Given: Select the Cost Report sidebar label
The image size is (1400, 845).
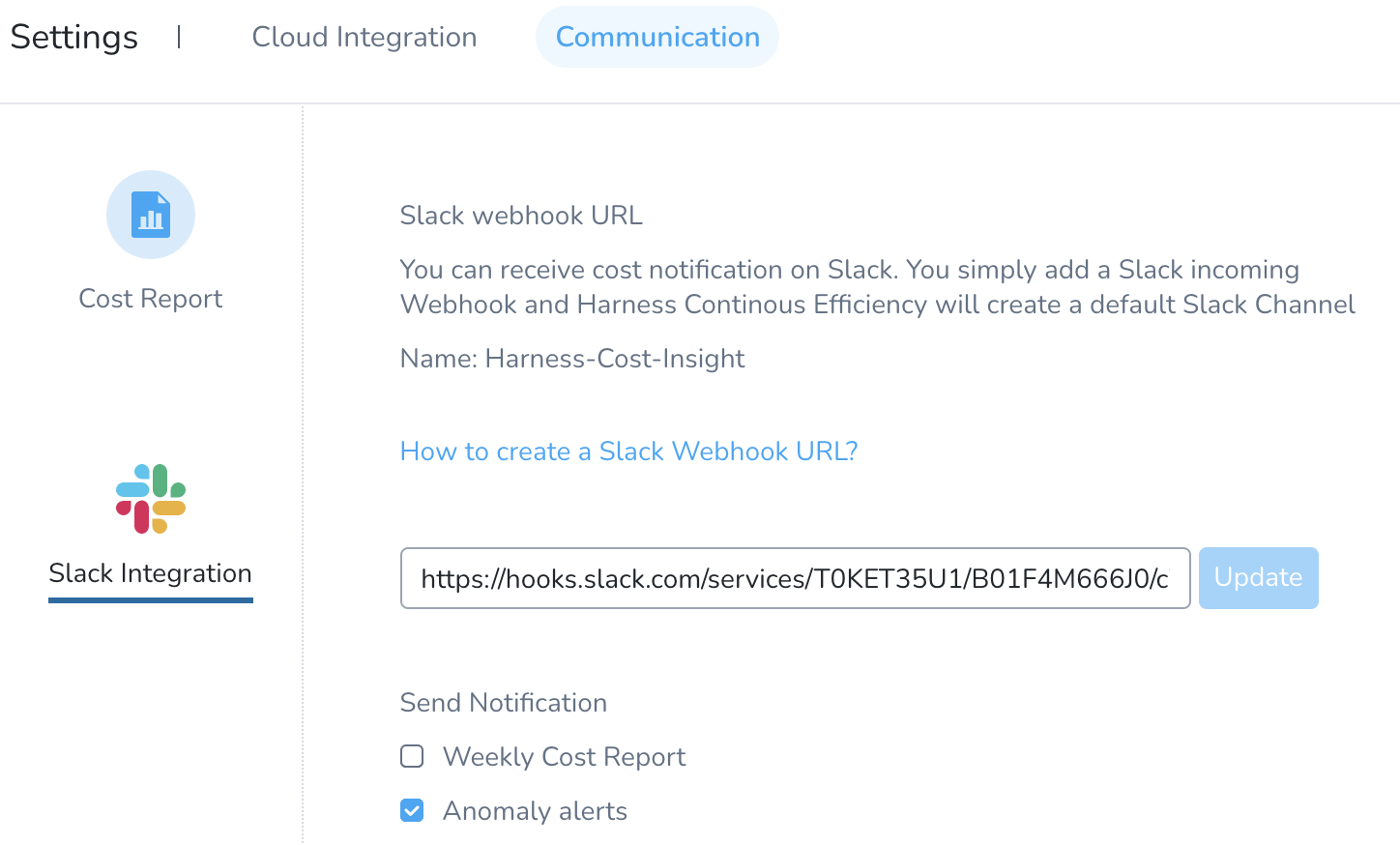Looking at the screenshot, I should pos(151,298).
